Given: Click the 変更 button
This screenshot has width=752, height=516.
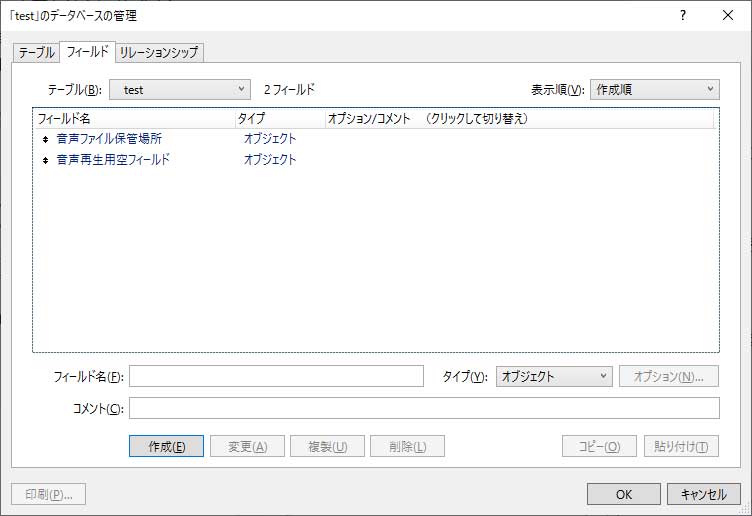Looking at the screenshot, I should 247,446.
